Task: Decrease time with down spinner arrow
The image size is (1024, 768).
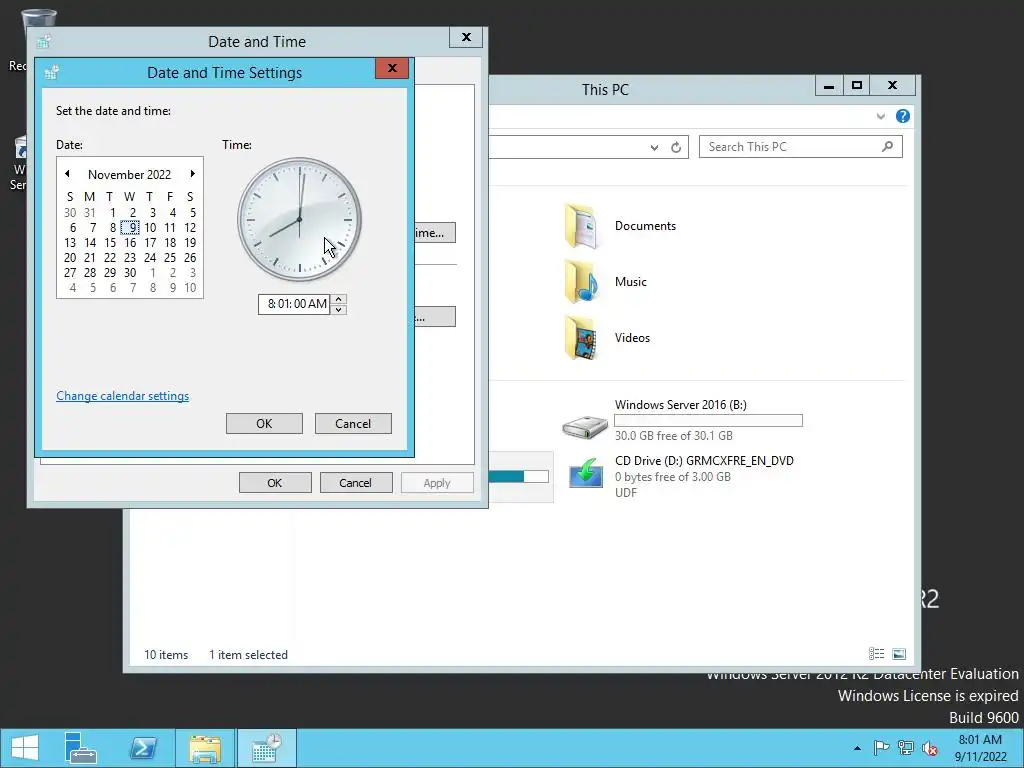Action: click(338, 310)
